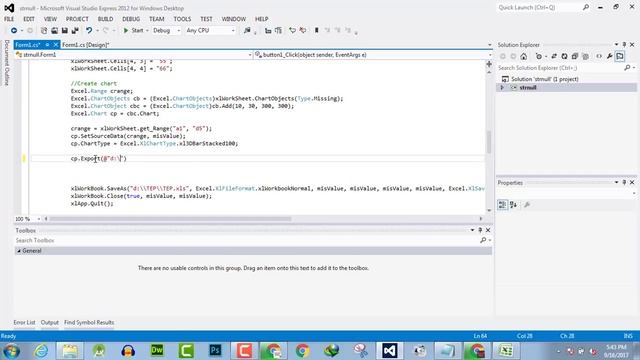
Task: Click the View Code icon in Solution Explorer
Action: pyautogui.click(x=599, y=56)
